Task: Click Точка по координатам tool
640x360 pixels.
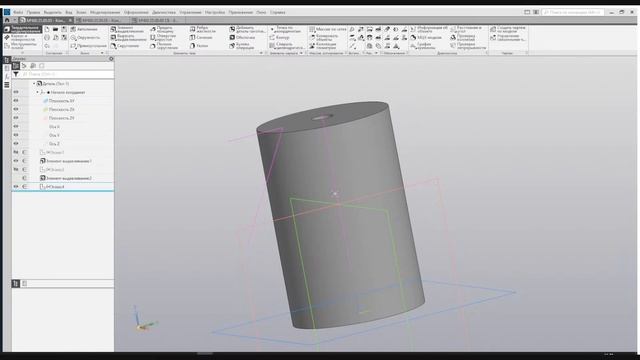Action: (285, 29)
